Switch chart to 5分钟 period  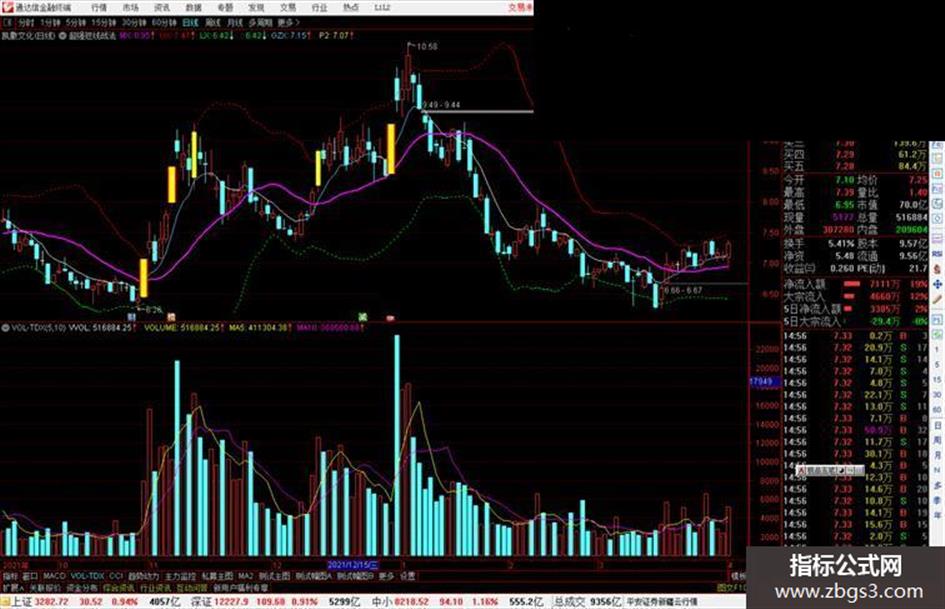pyautogui.click(x=76, y=23)
